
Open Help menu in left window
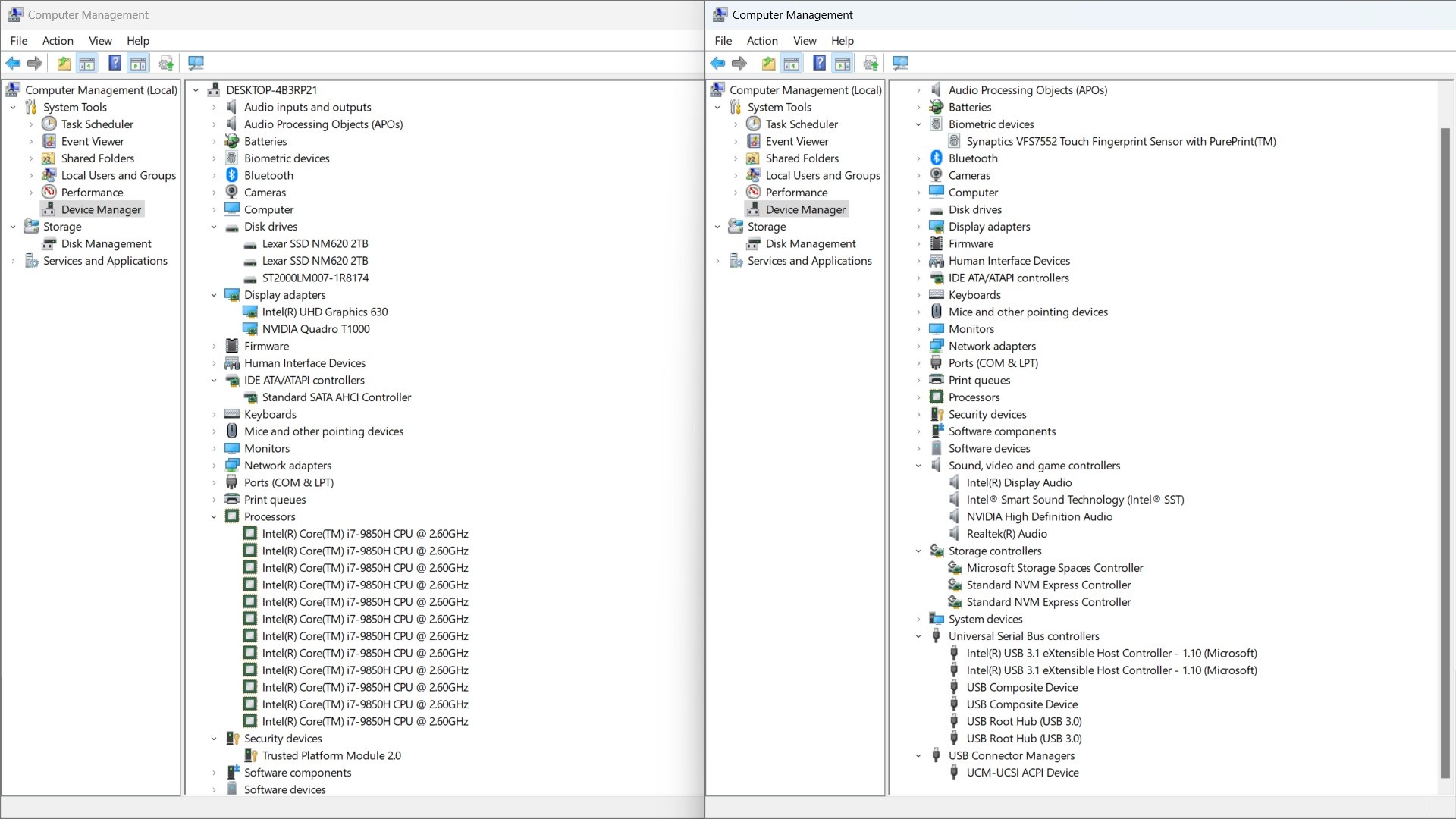[x=138, y=41]
